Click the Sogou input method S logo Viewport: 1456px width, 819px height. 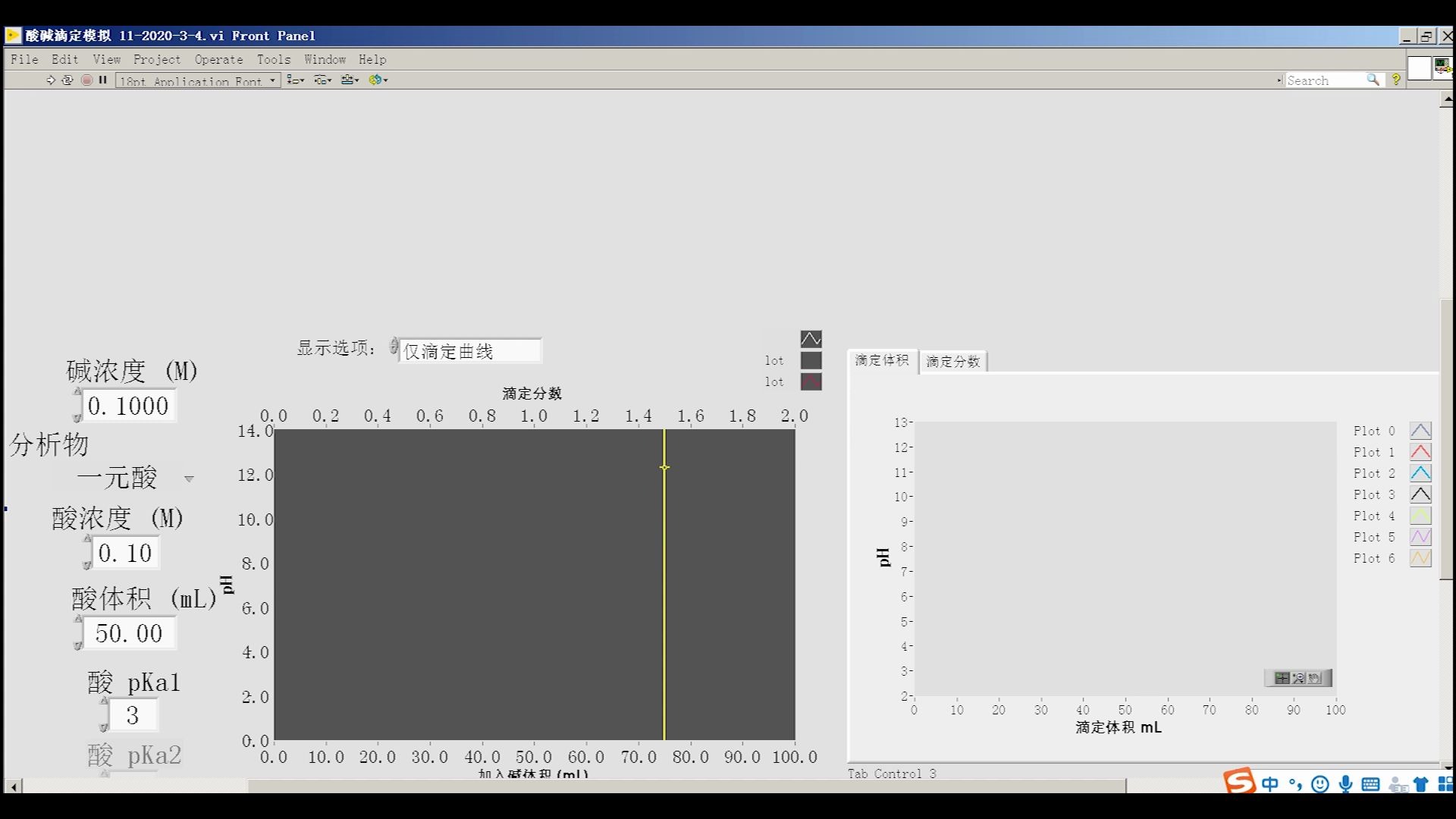point(1239,780)
